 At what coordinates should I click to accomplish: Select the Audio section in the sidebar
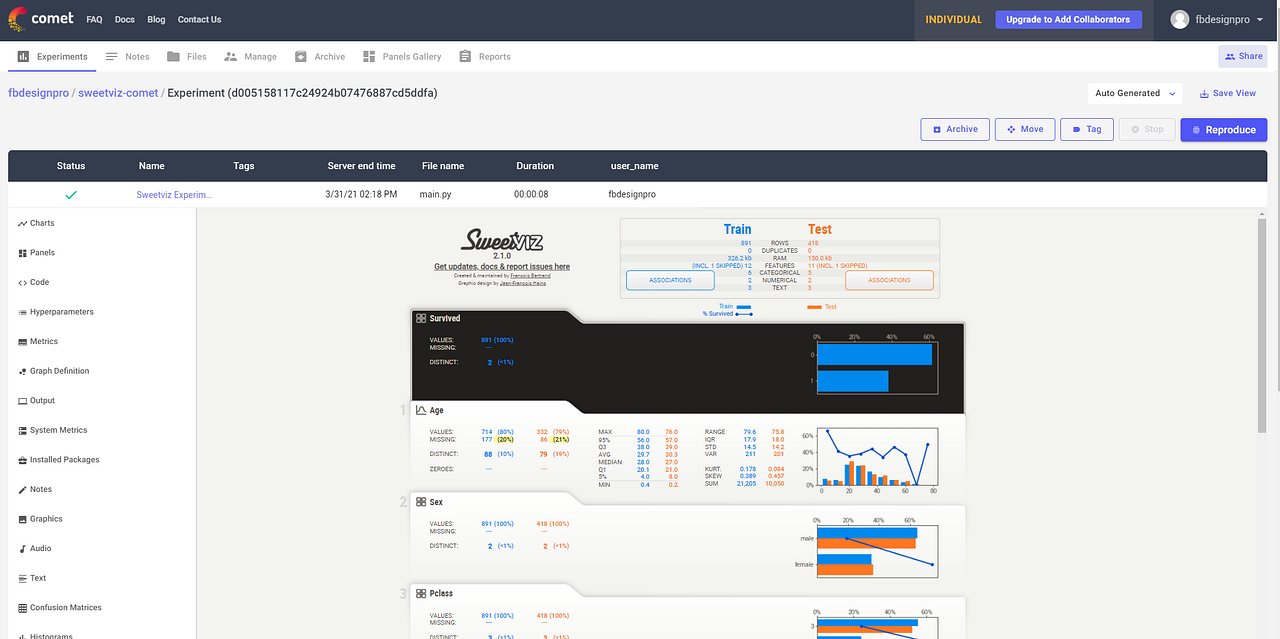(x=38, y=548)
